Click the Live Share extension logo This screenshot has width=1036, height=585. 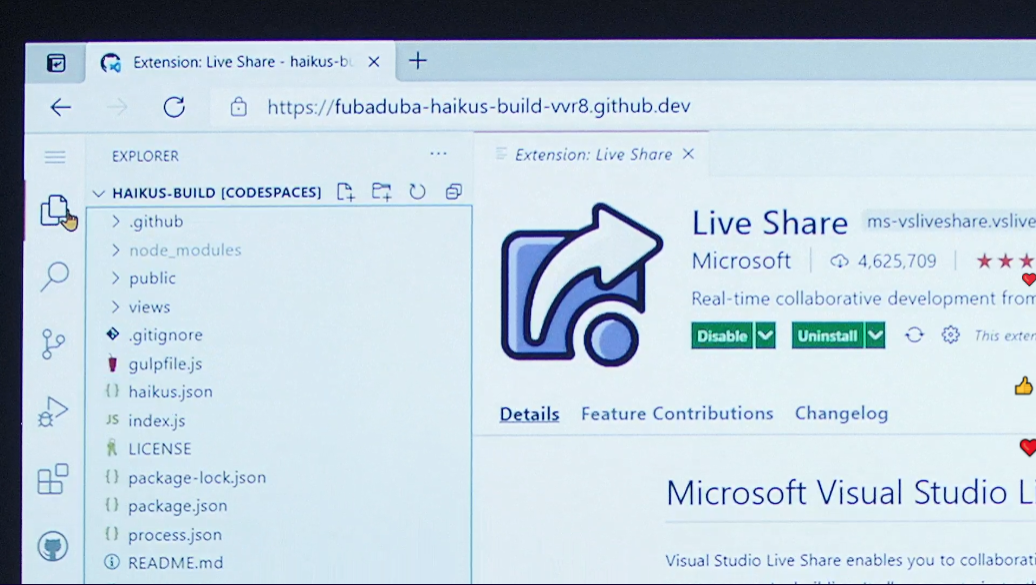pyautogui.click(x=581, y=285)
